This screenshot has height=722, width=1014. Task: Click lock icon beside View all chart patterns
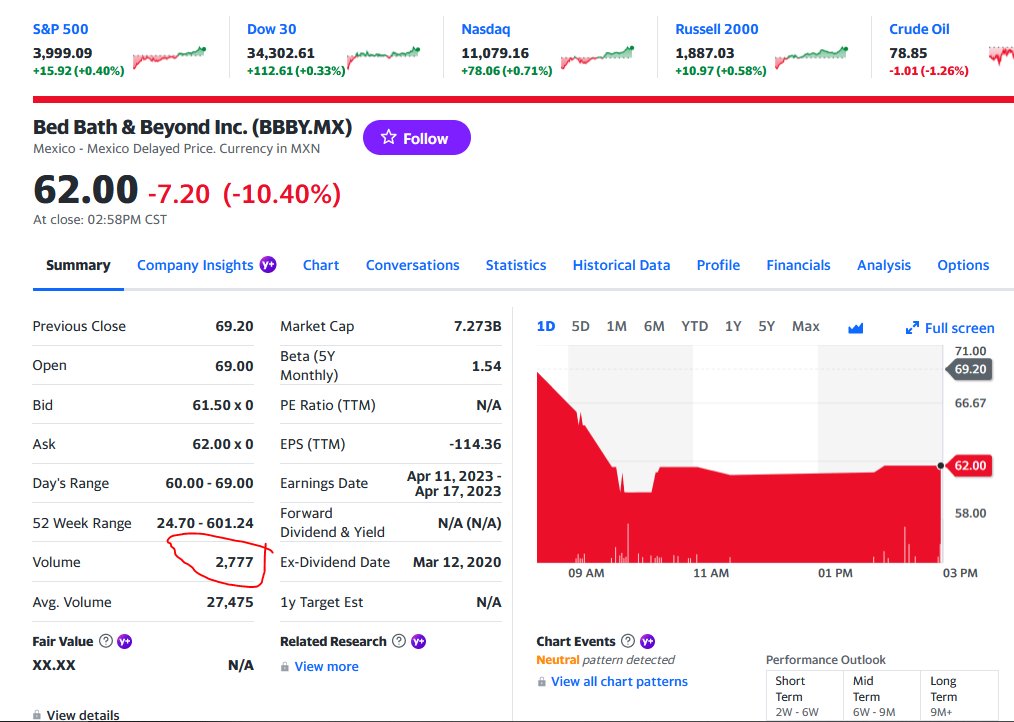coord(541,681)
